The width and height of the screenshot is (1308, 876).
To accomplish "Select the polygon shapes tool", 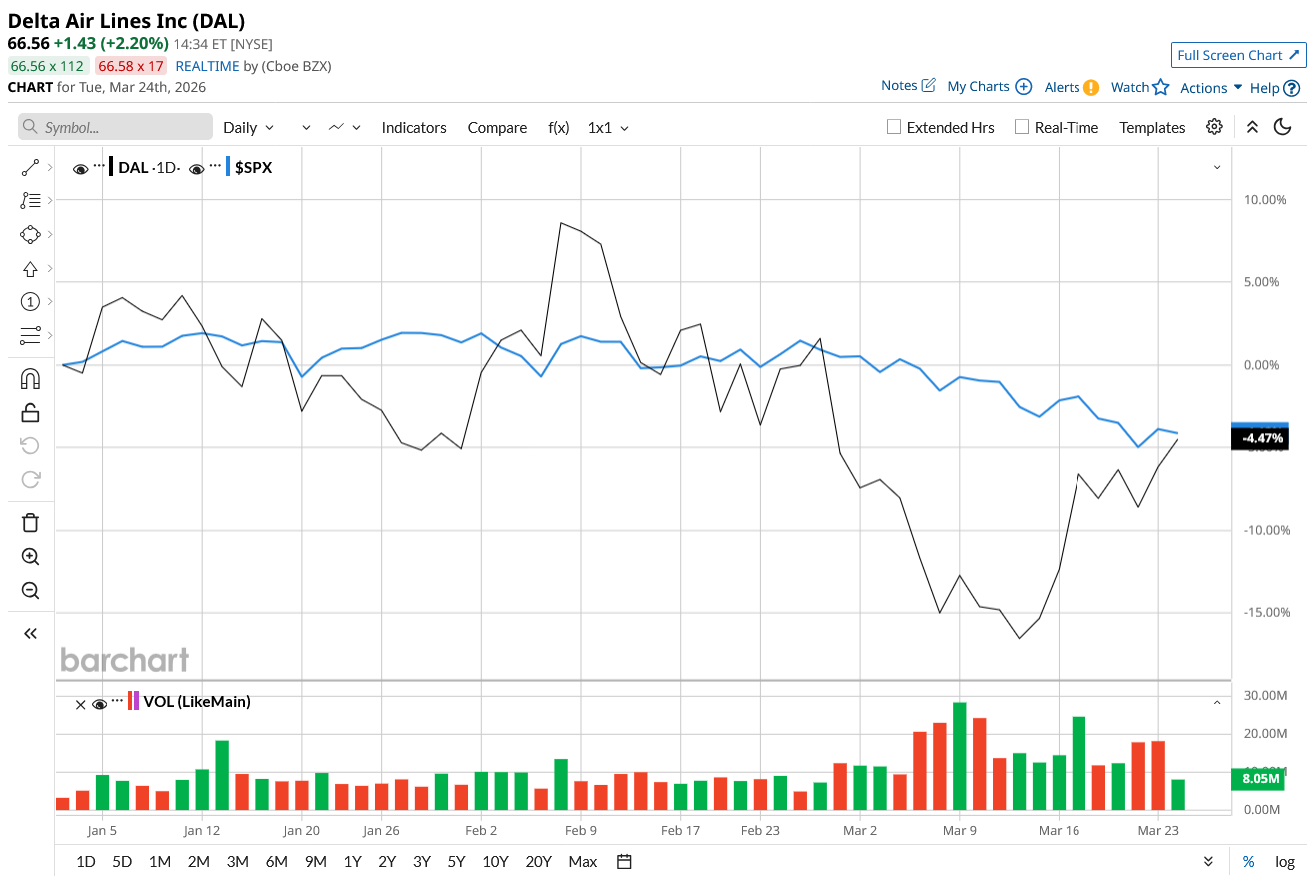I will 30,235.
